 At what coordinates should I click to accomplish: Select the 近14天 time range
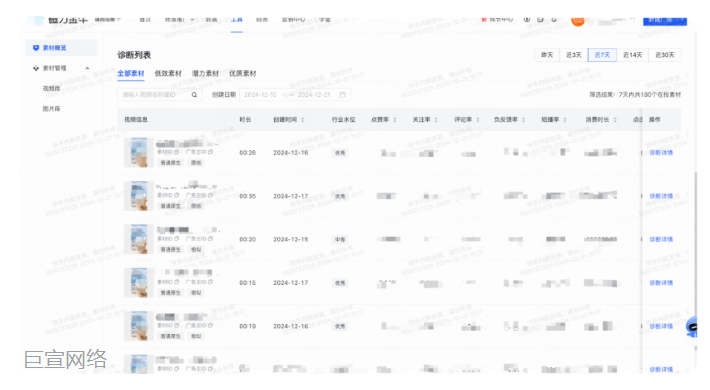[633, 55]
